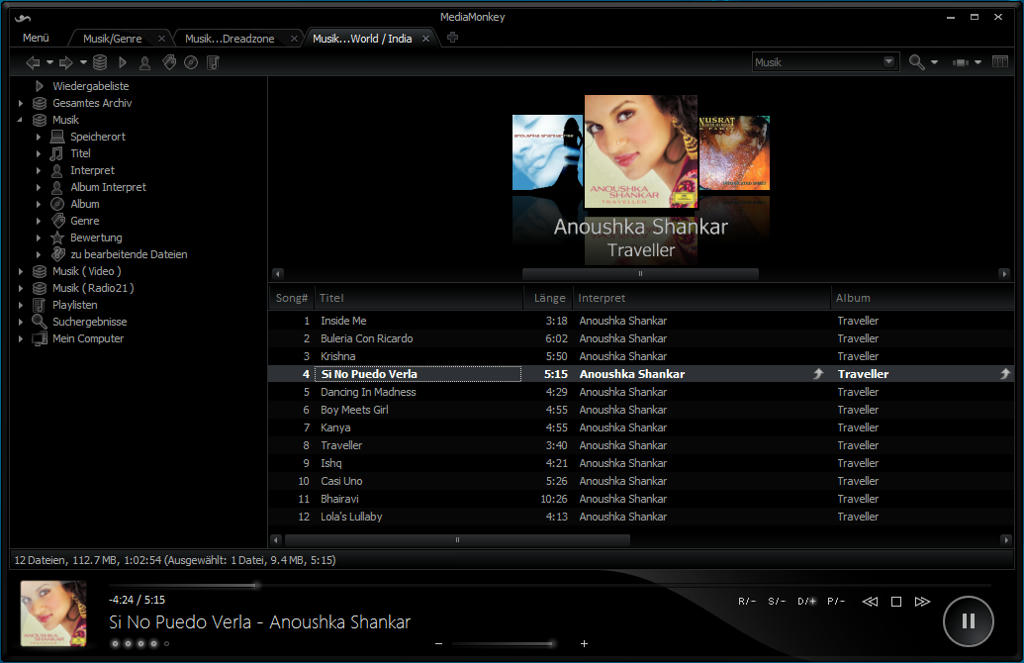The width and height of the screenshot is (1024, 663).
Task: Toggle the D/+ player option
Action: [807, 602]
